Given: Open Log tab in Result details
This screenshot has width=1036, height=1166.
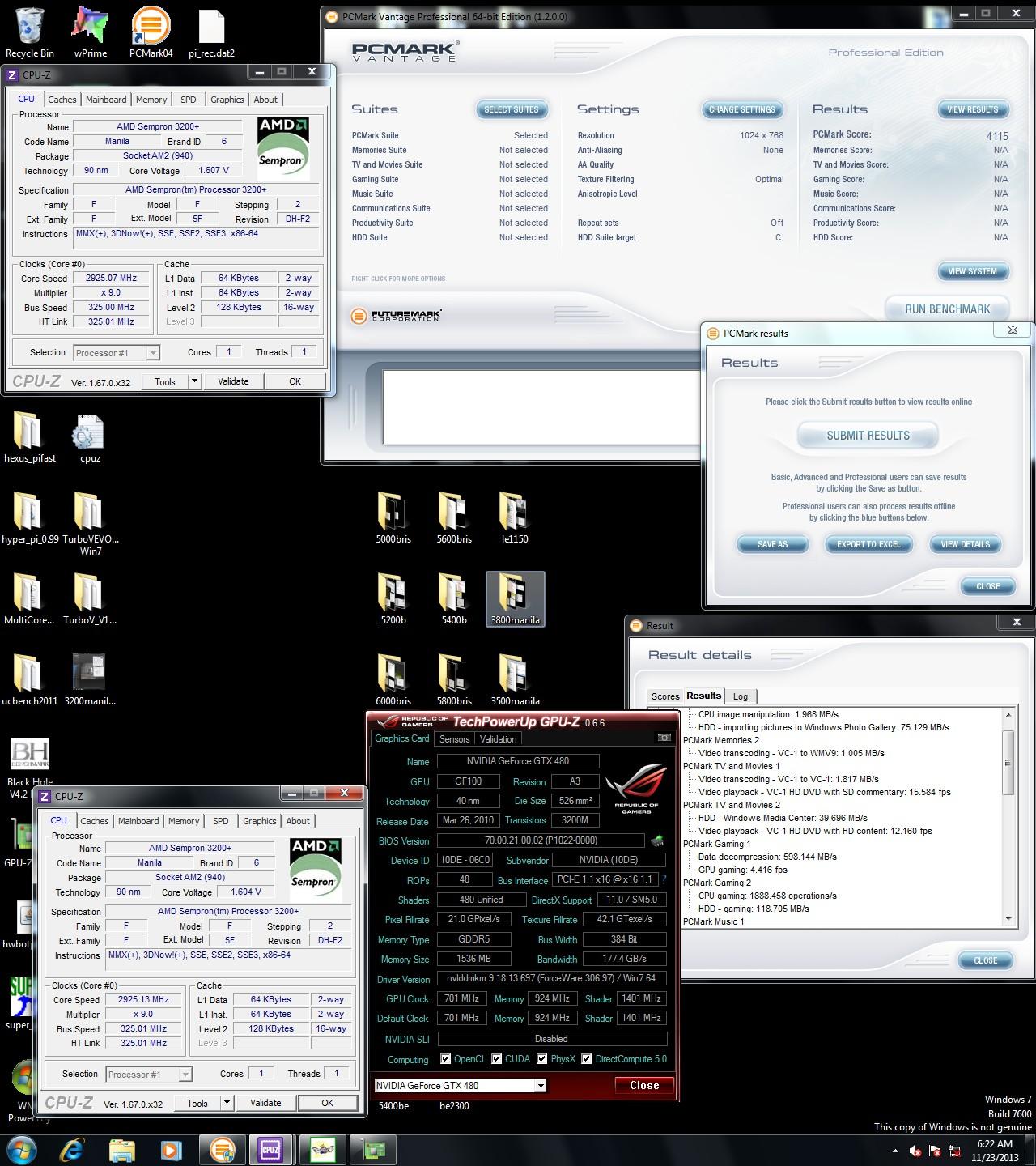Looking at the screenshot, I should 741,696.
